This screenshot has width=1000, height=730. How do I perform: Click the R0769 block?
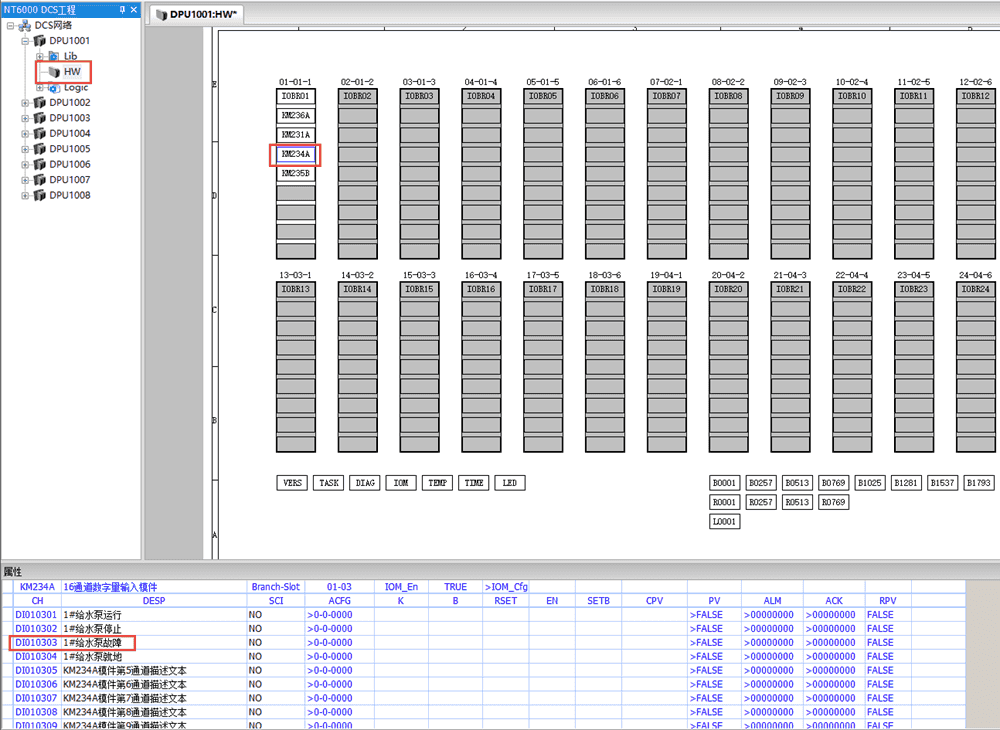(x=834, y=502)
